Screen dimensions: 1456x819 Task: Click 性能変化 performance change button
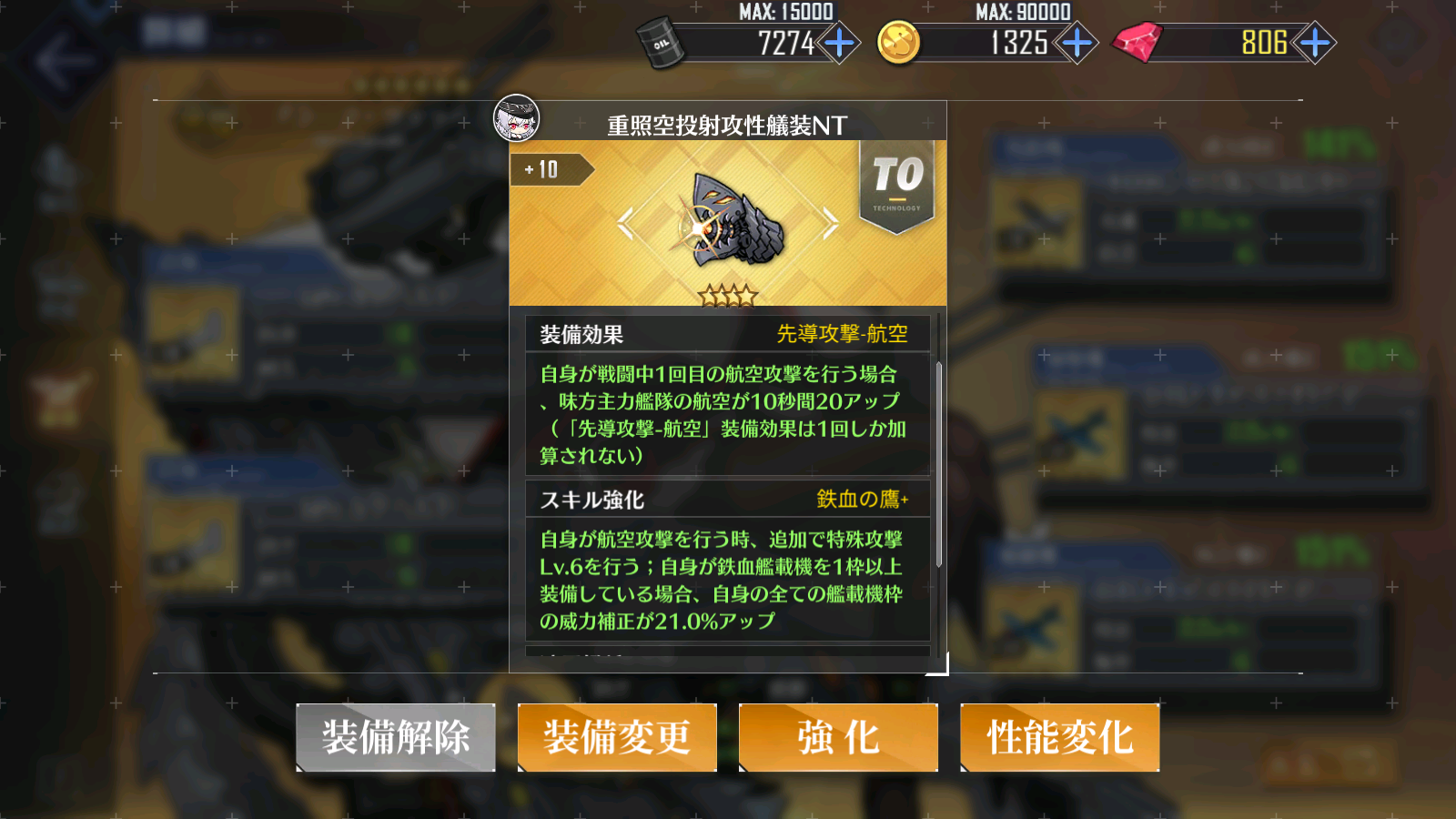point(1060,737)
